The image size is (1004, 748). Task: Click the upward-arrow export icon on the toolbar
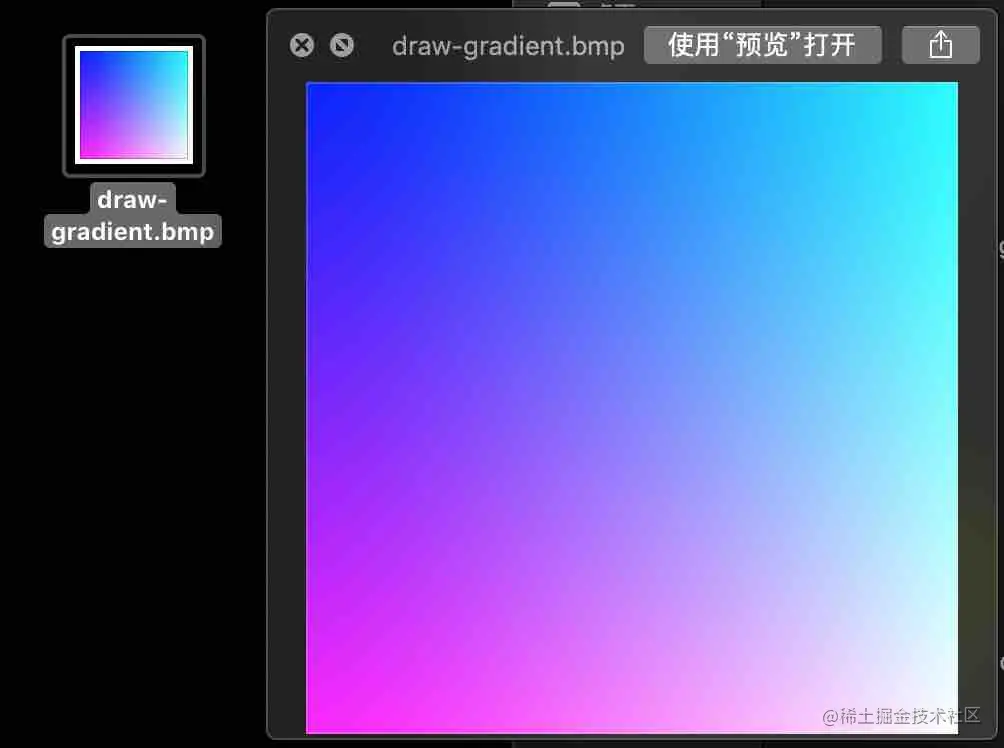click(939, 44)
